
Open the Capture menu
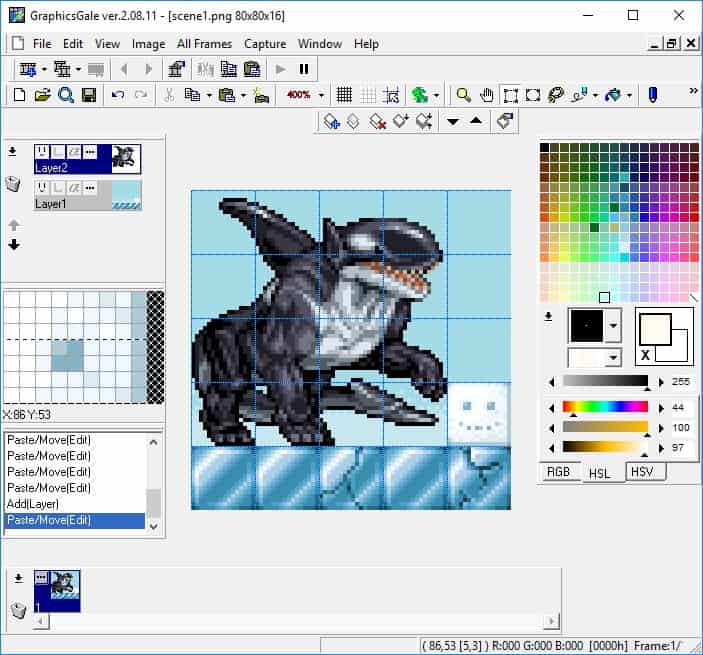pos(265,44)
